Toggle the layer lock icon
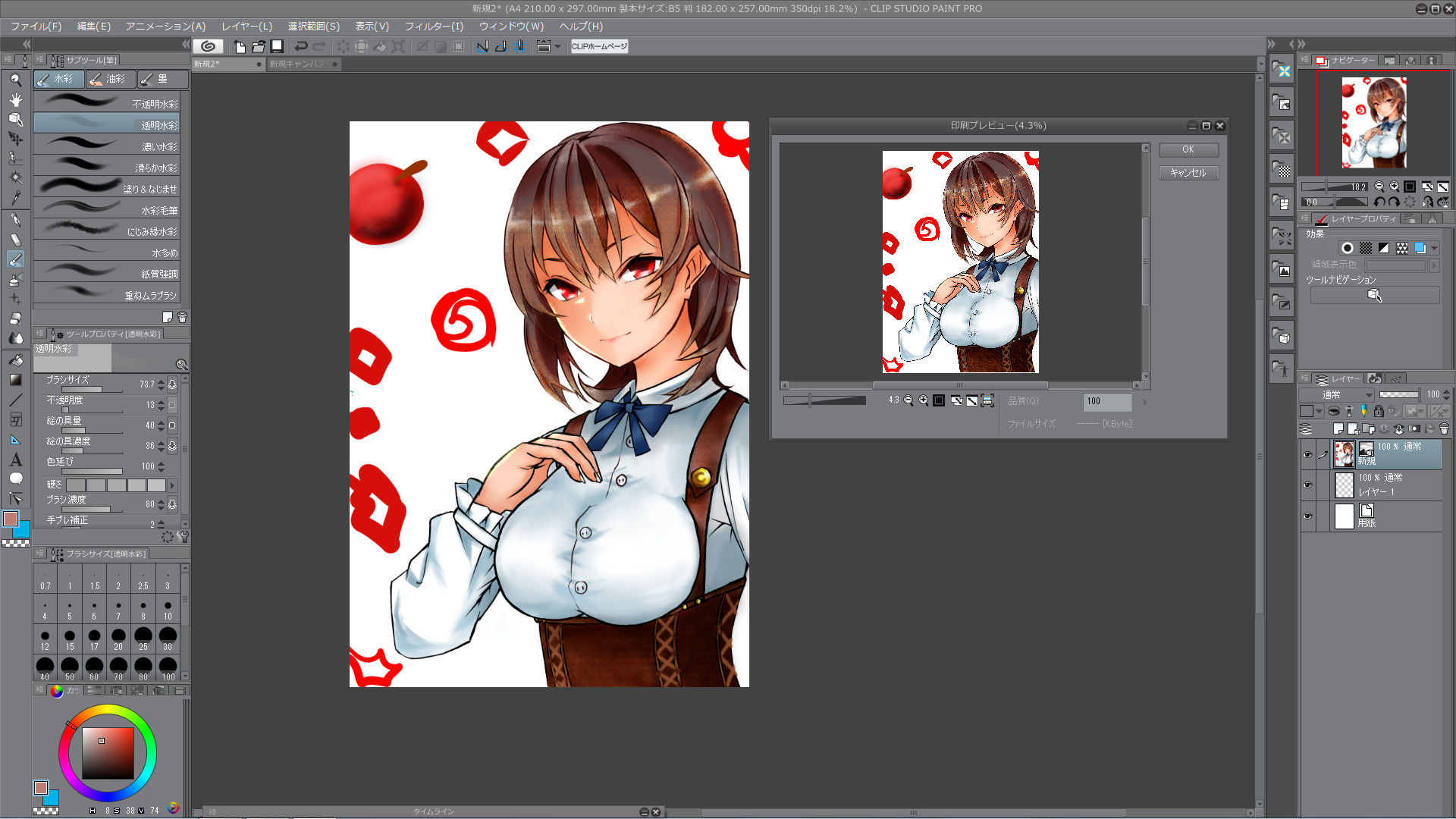This screenshot has width=1456, height=819. click(1379, 412)
